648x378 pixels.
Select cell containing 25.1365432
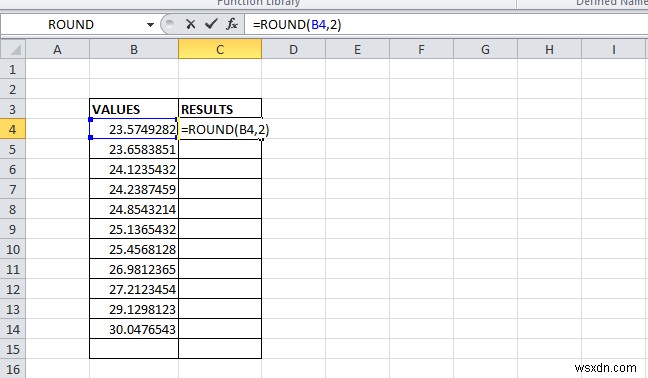134,229
